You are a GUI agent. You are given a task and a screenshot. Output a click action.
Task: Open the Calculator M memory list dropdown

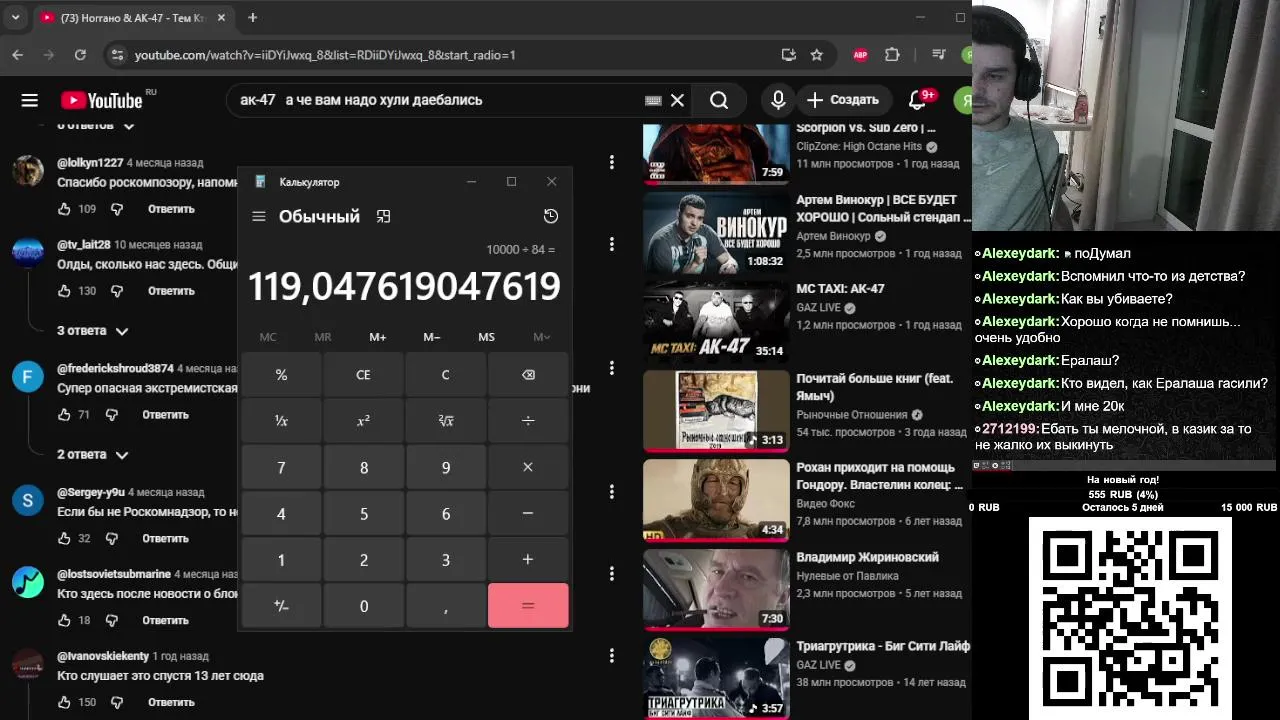tap(541, 337)
